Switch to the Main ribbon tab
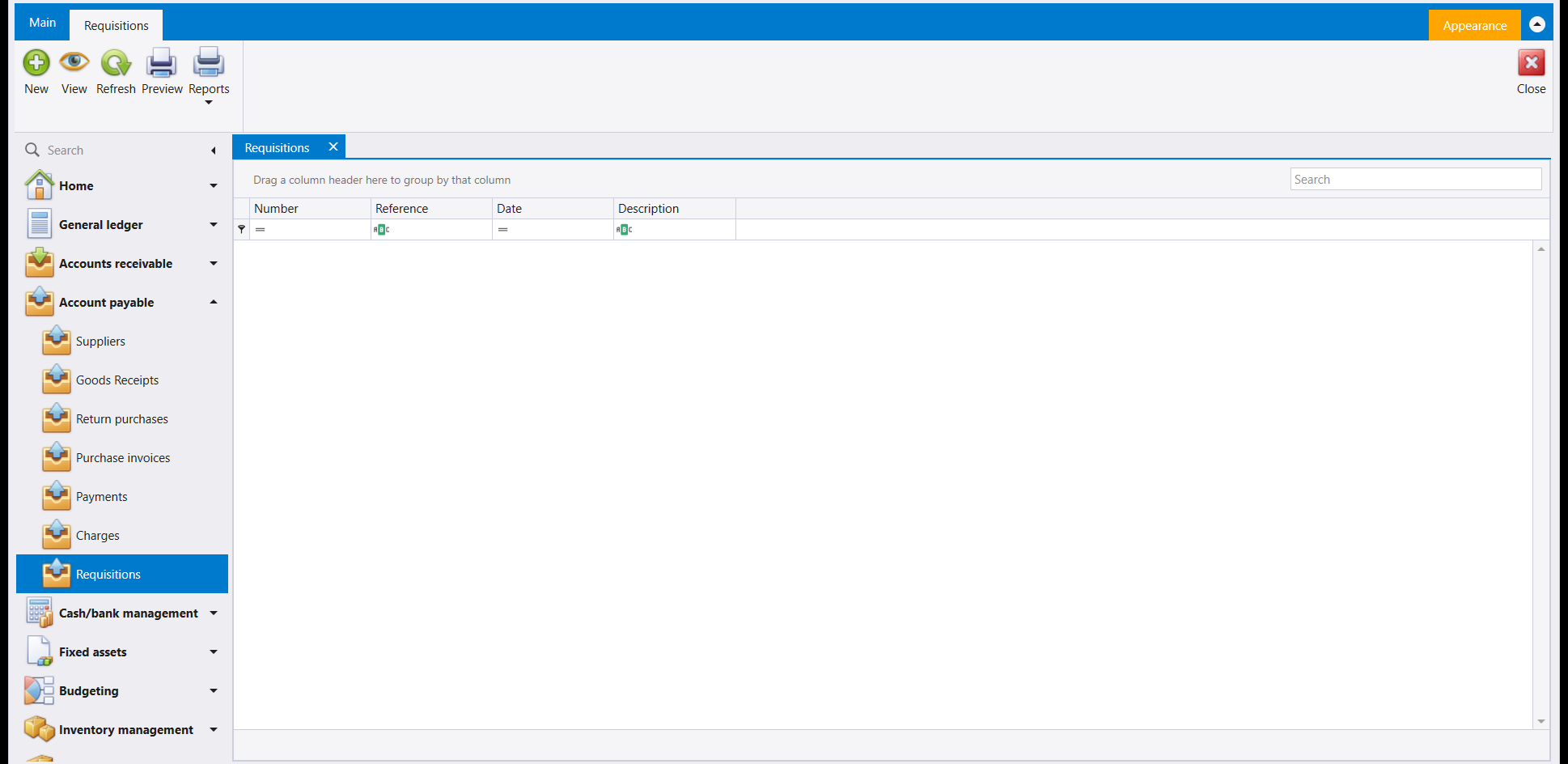The height and width of the screenshot is (764, 1568). pyautogui.click(x=42, y=23)
